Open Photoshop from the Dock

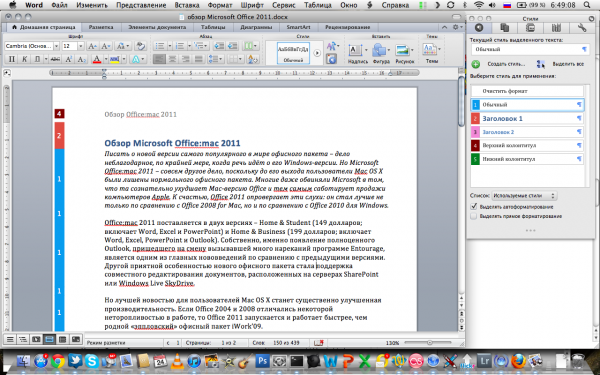point(262,360)
